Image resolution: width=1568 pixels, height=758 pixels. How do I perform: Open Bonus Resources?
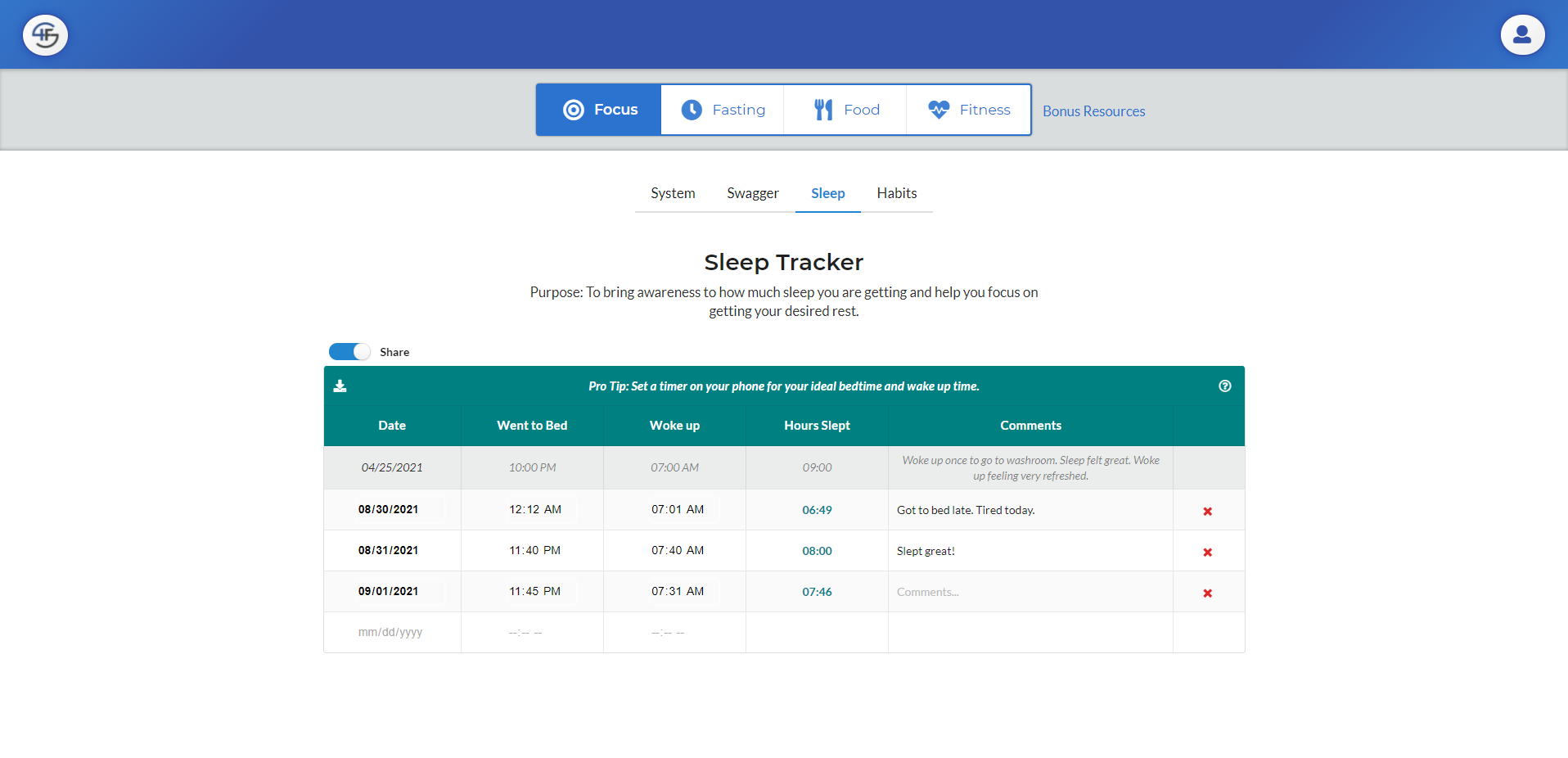point(1093,111)
